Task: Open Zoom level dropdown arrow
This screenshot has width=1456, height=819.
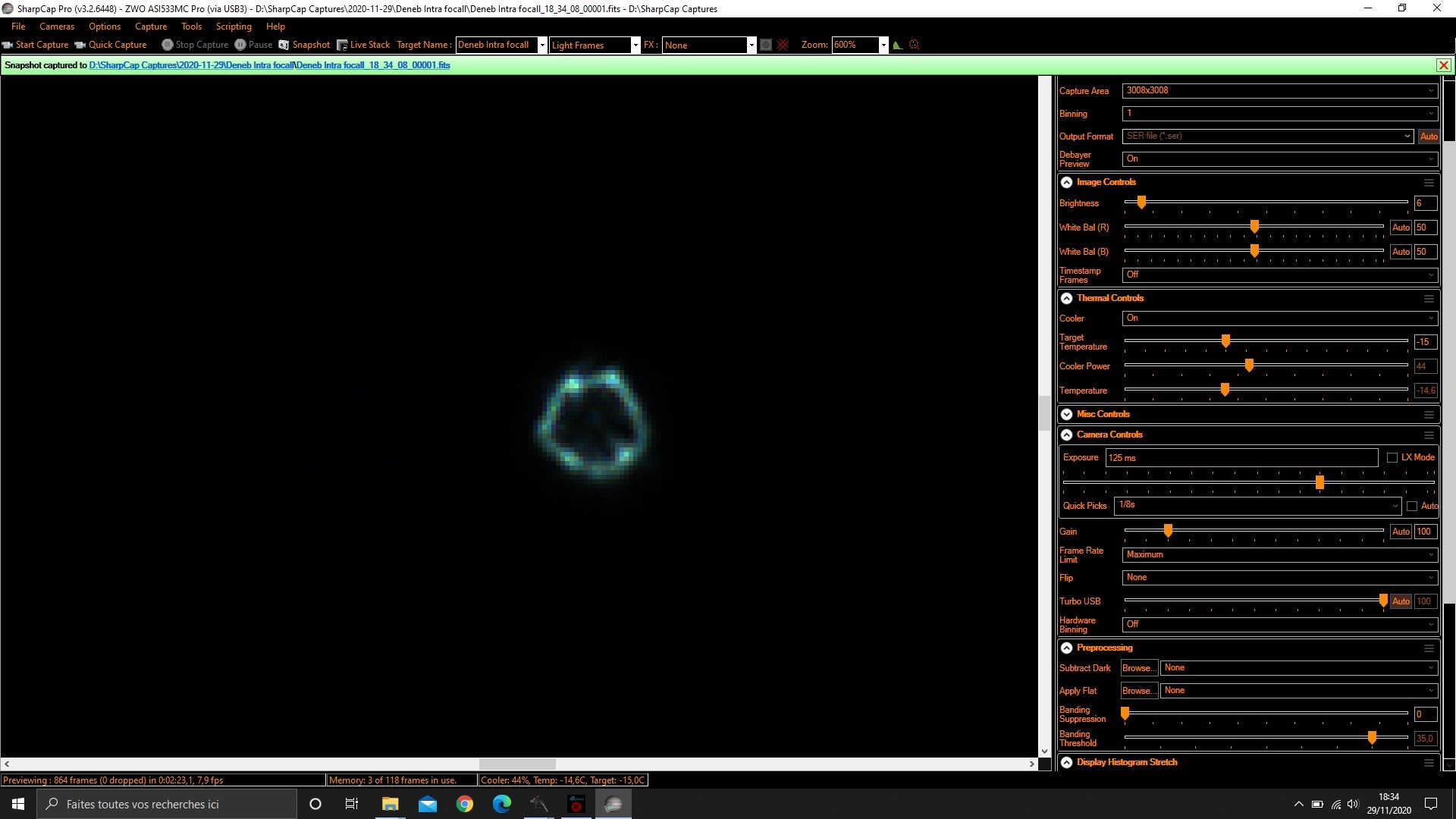Action: 883,45
